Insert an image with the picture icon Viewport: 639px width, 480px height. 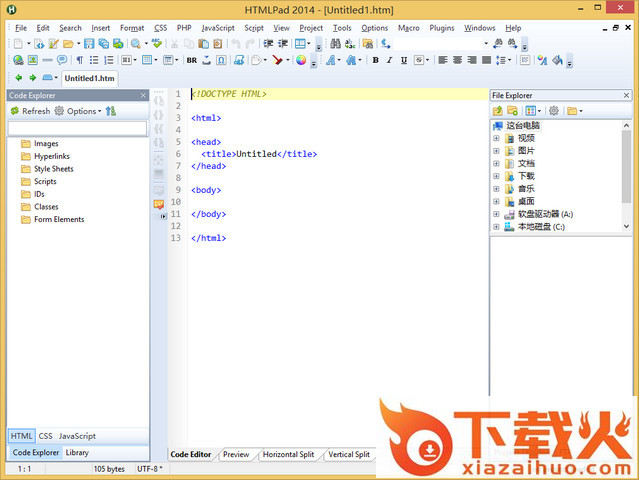pyautogui.click(x=33, y=60)
